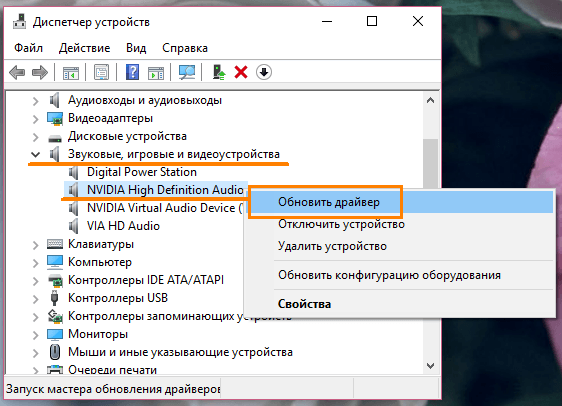The height and width of the screenshot is (406, 562).
Task: Choose Отключить устройство in the context menu
Action: (401, 224)
